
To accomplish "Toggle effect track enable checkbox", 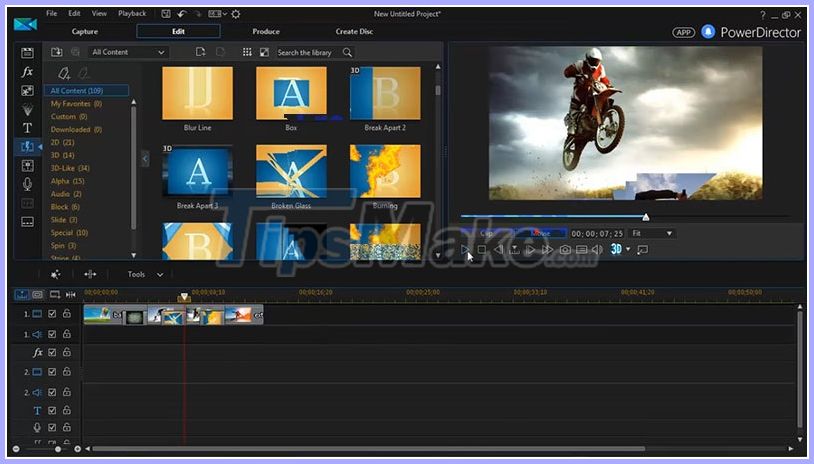I will coord(52,352).
